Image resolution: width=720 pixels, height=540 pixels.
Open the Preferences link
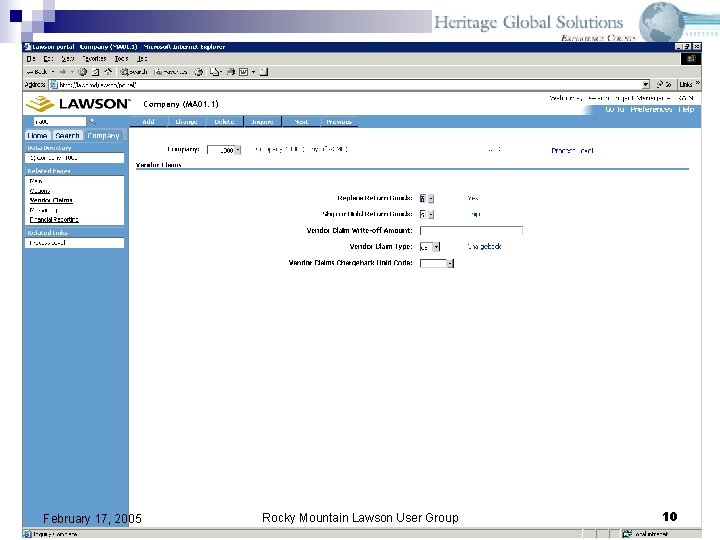point(651,109)
